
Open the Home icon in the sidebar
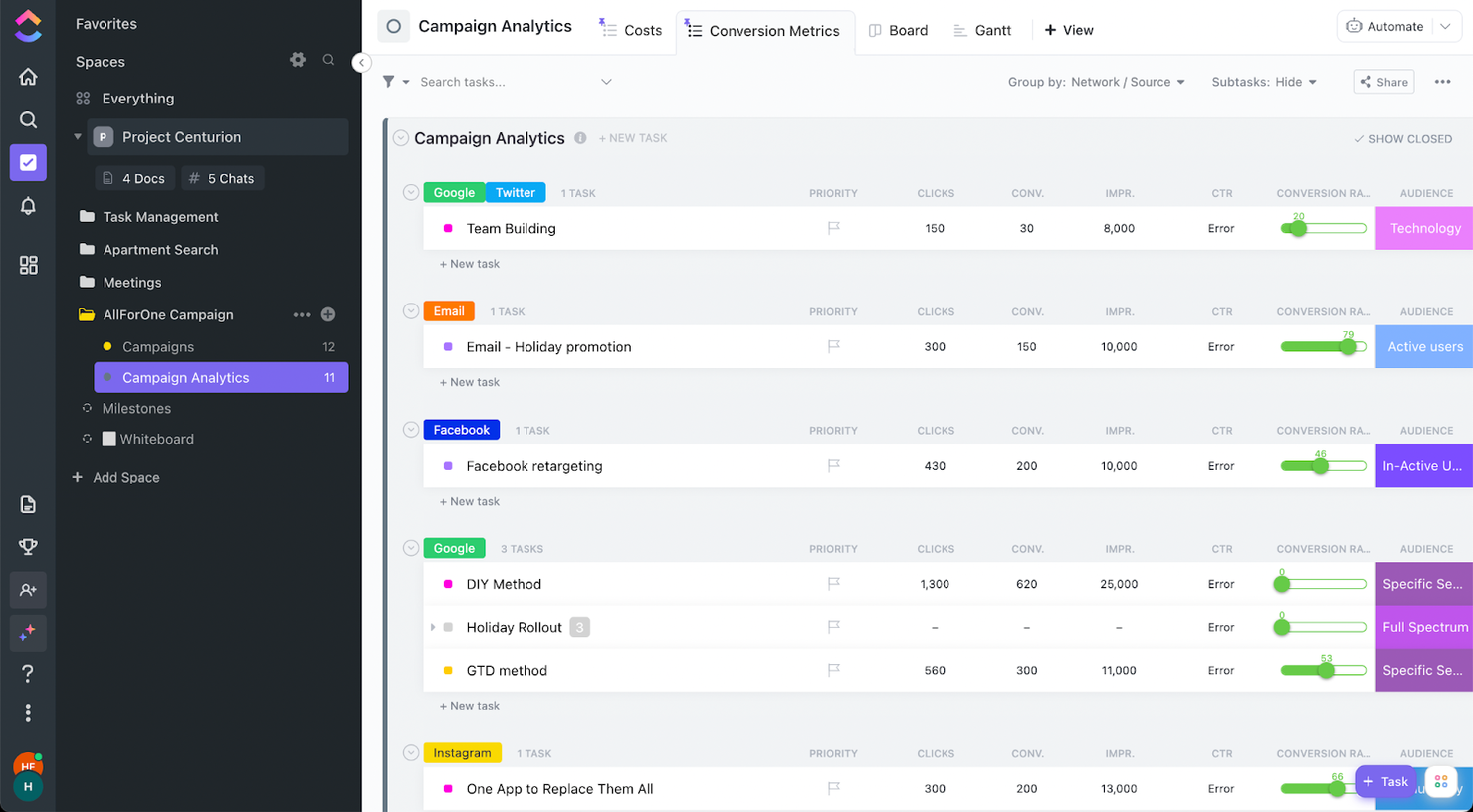tap(28, 77)
